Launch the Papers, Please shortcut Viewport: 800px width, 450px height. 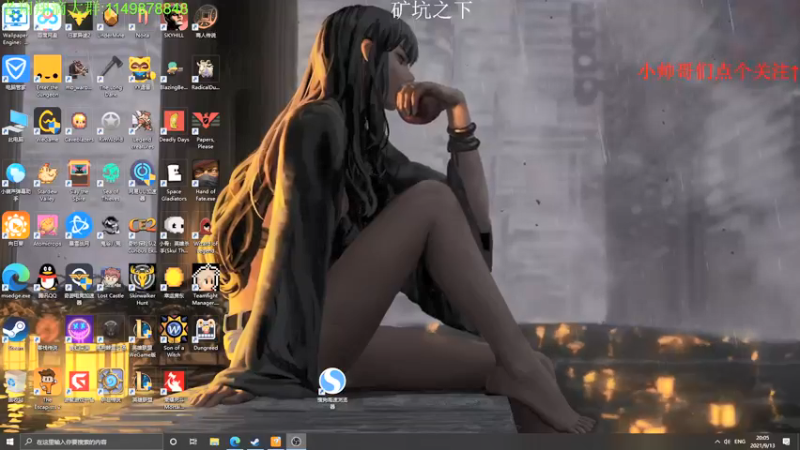206,128
